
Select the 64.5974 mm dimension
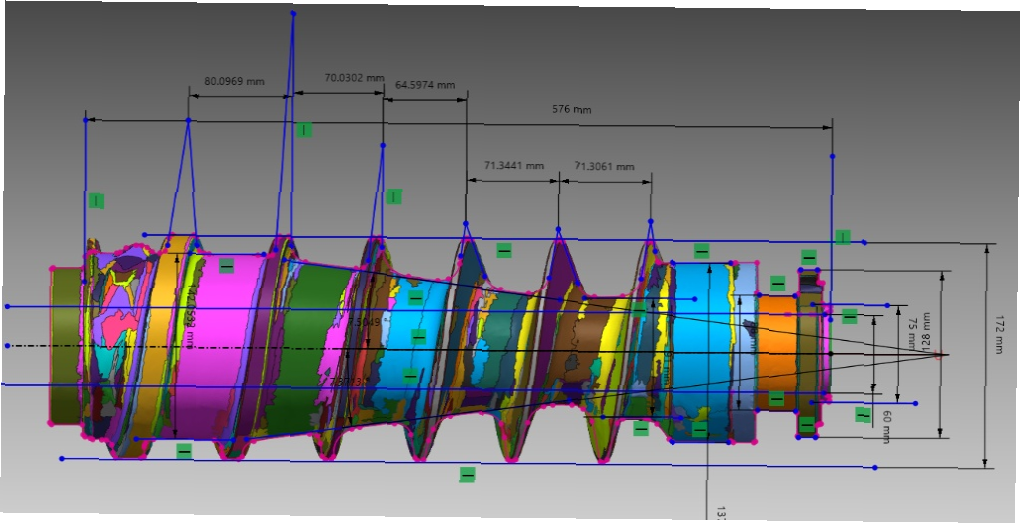tap(425, 85)
